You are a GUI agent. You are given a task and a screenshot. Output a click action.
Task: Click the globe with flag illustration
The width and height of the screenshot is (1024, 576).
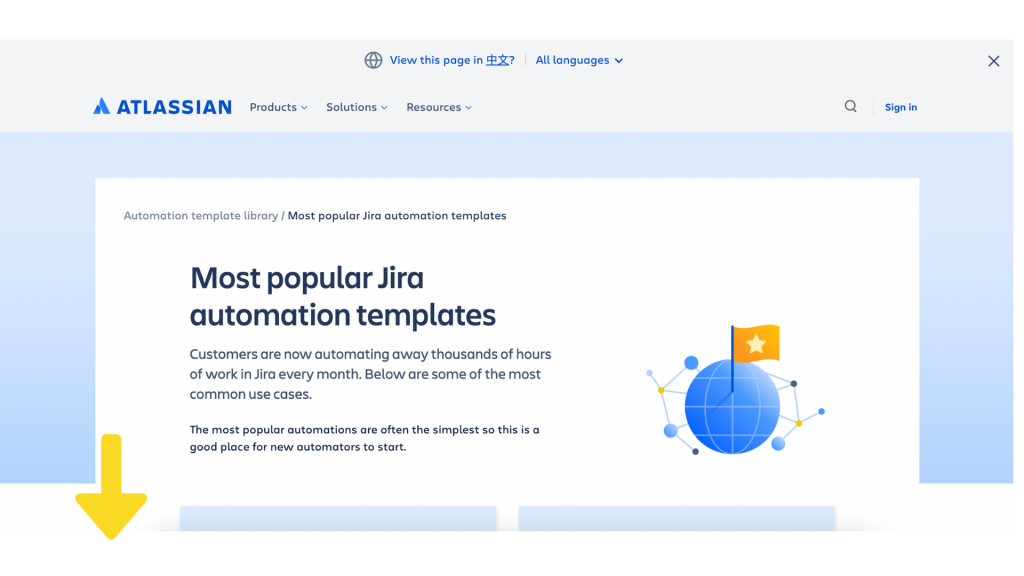click(x=735, y=389)
